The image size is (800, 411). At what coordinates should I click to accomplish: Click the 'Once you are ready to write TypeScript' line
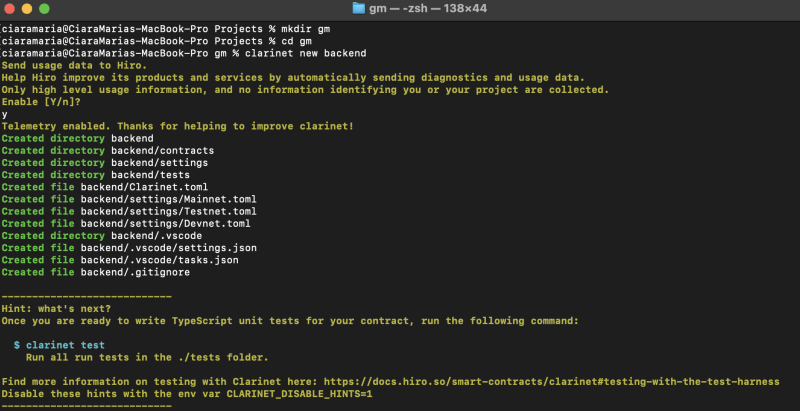tap(290, 321)
